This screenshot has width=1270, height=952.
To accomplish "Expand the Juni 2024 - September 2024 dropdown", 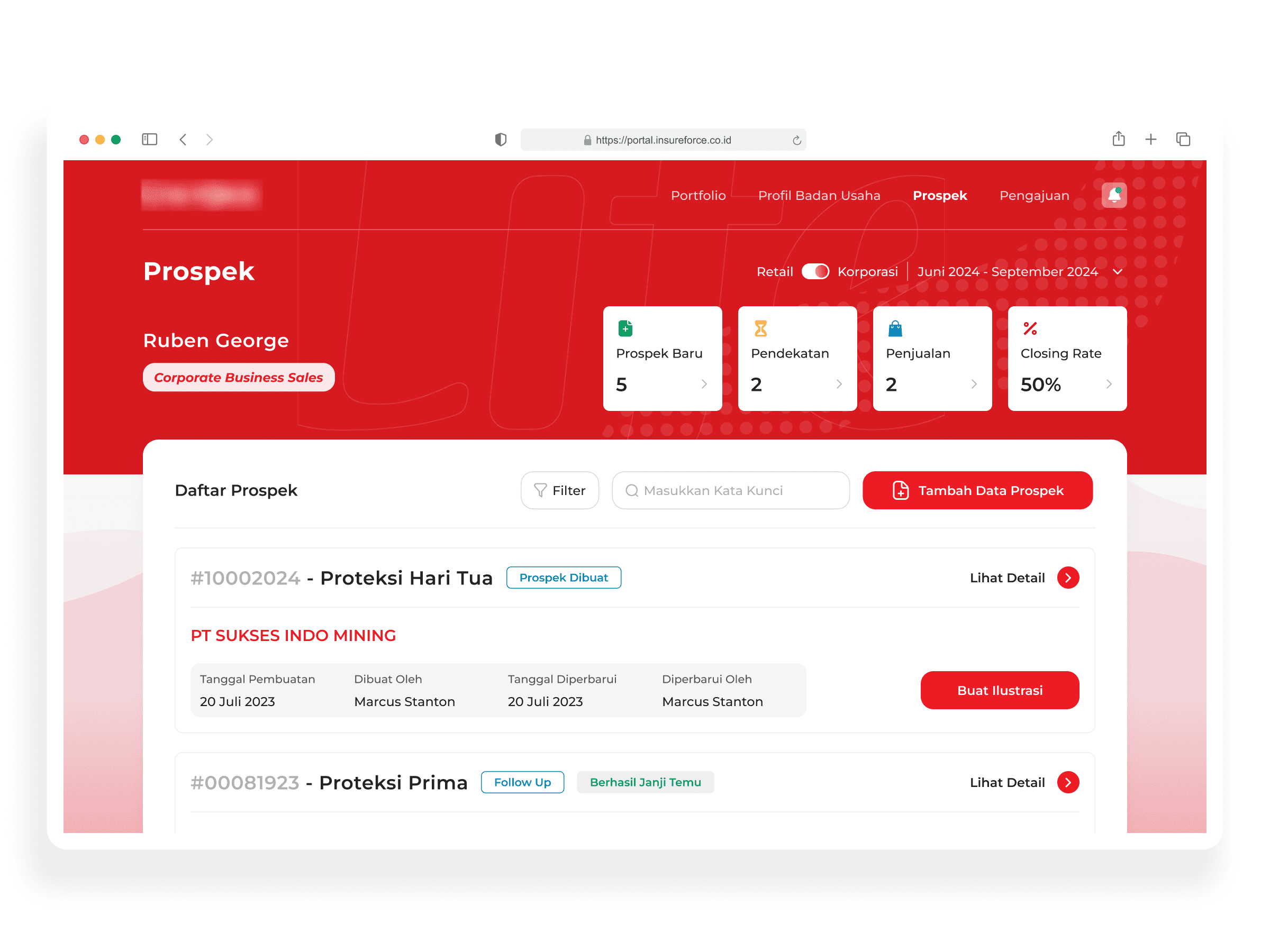I will [x=1117, y=272].
